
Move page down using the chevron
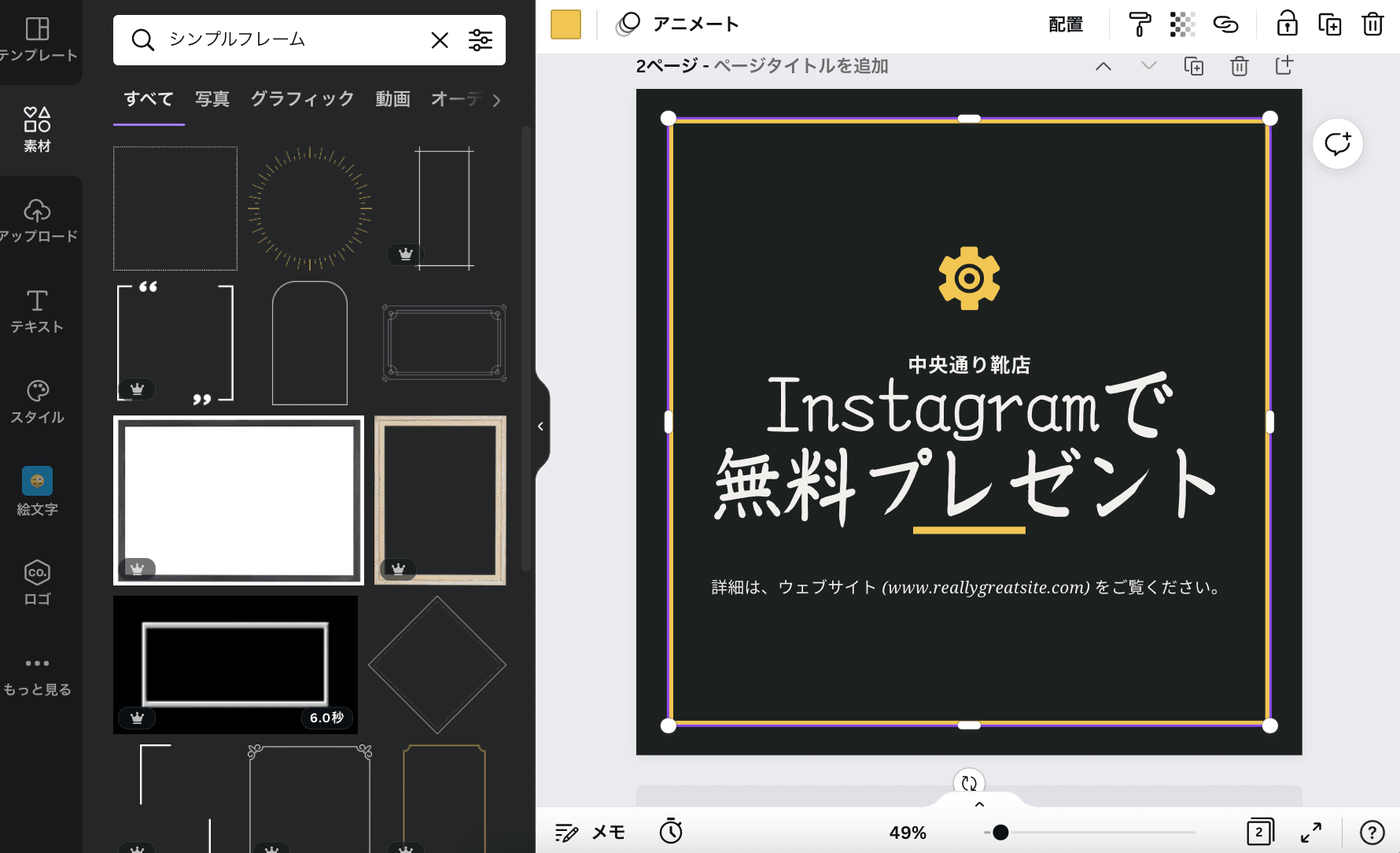coord(1148,66)
